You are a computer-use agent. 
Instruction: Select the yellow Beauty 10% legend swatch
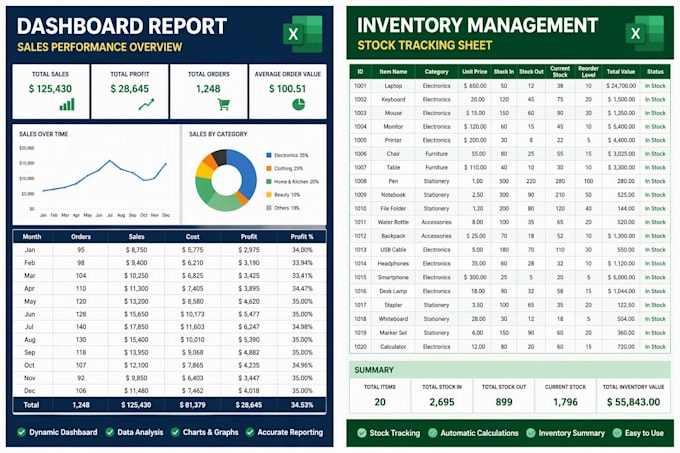(269, 195)
